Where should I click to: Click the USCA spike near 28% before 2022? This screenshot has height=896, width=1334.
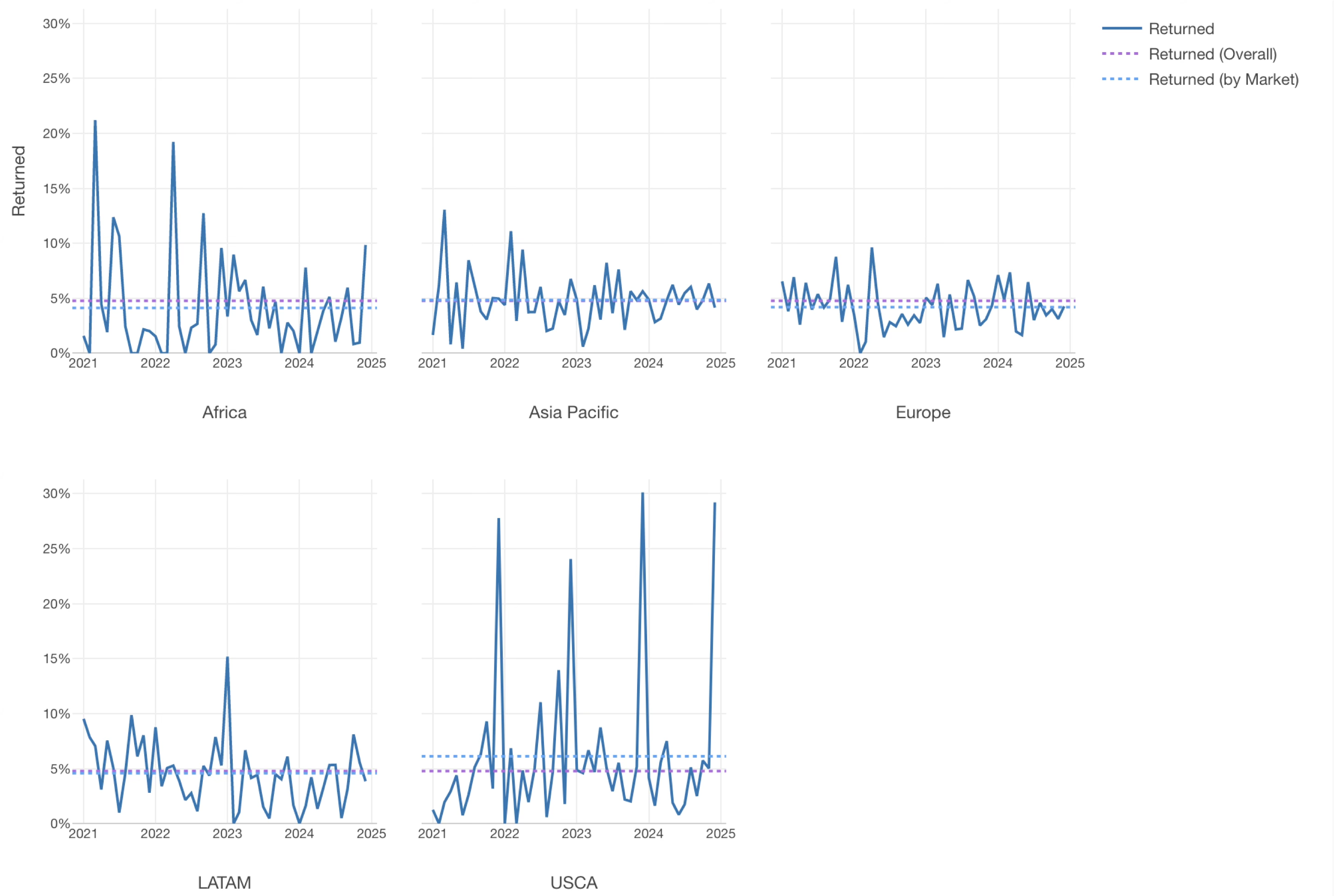click(x=499, y=519)
